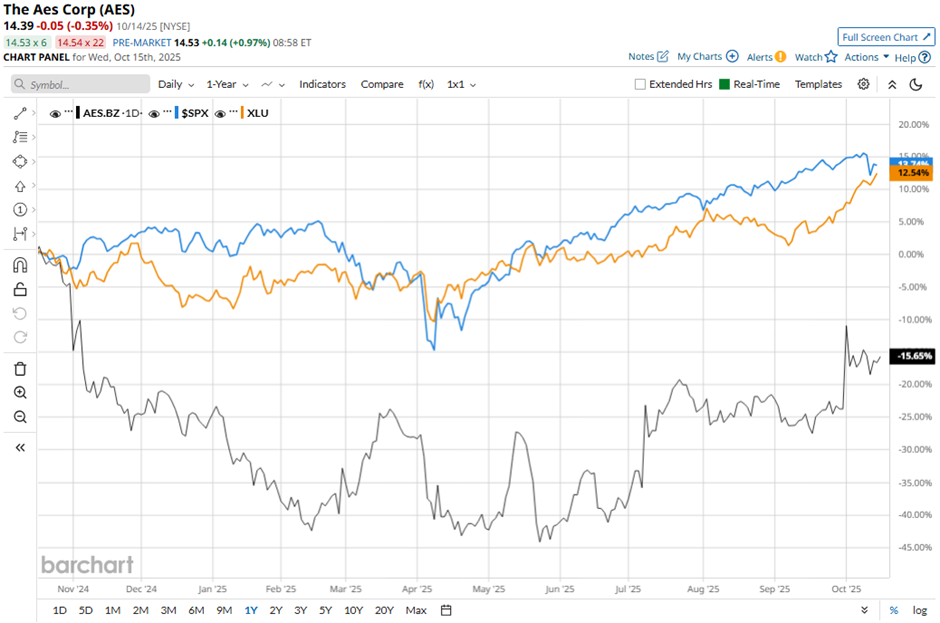Open the Compare menu
Image resolution: width=940 pixels, height=623 pixels.
click(x=382, y=85)
